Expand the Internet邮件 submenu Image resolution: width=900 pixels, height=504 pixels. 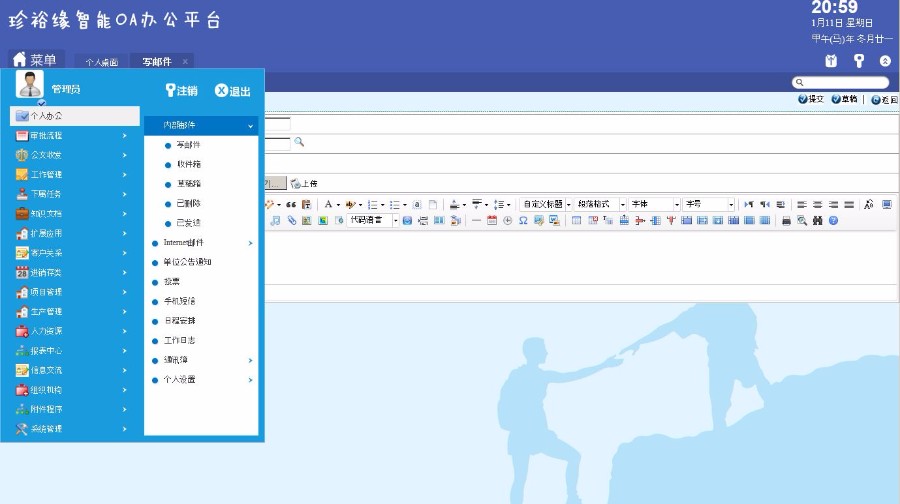pyautogui.click(x=201, y=242)
